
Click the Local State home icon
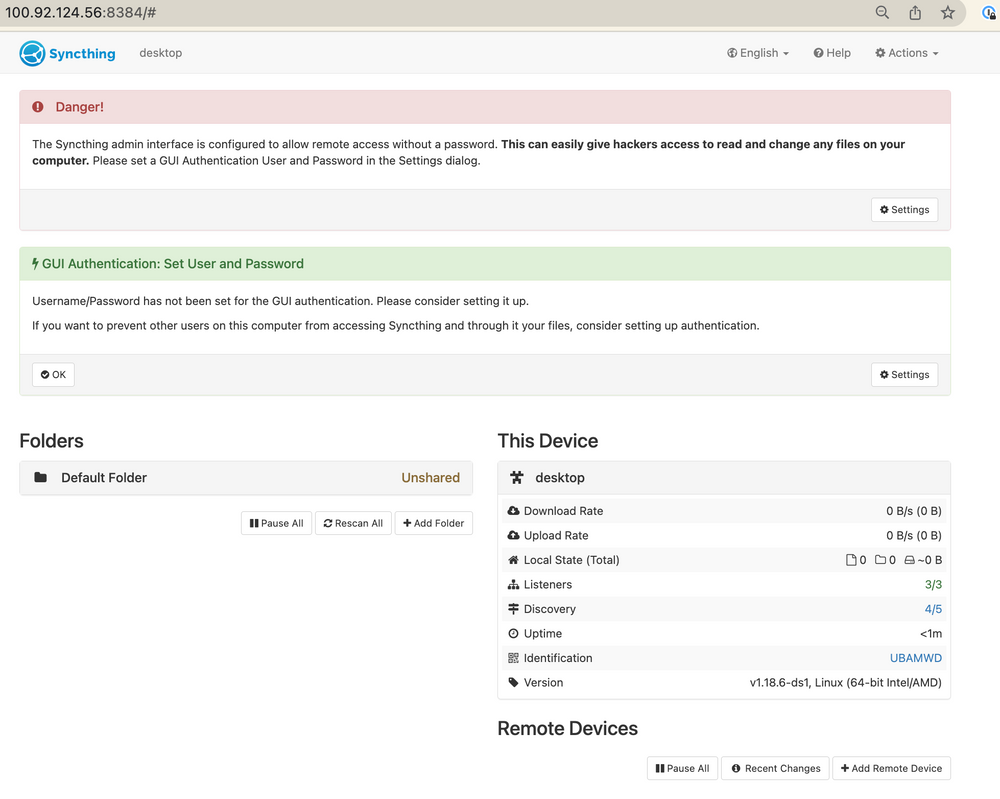513,559
